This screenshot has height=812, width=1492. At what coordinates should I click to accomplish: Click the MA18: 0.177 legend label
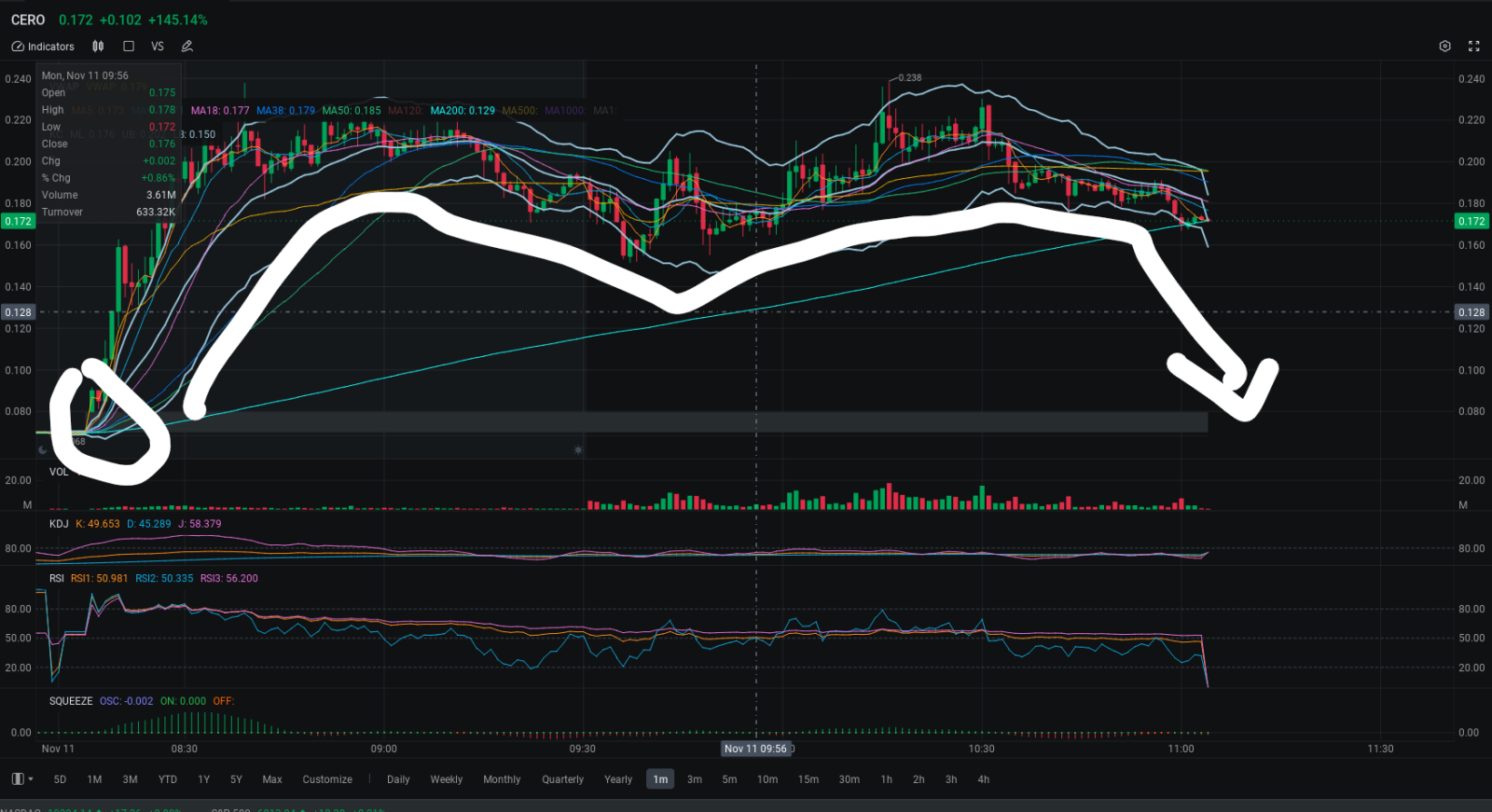click(220, 111)
